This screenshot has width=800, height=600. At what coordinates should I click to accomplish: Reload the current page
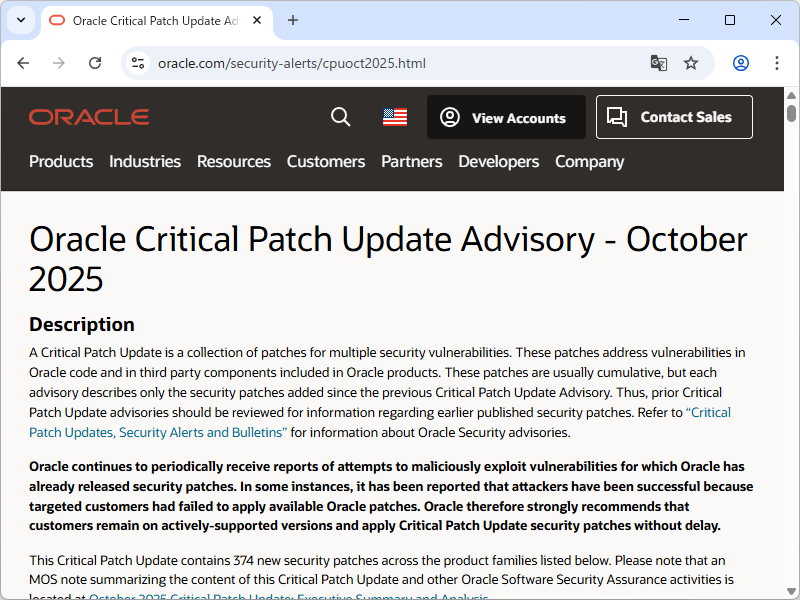(95, 62)
